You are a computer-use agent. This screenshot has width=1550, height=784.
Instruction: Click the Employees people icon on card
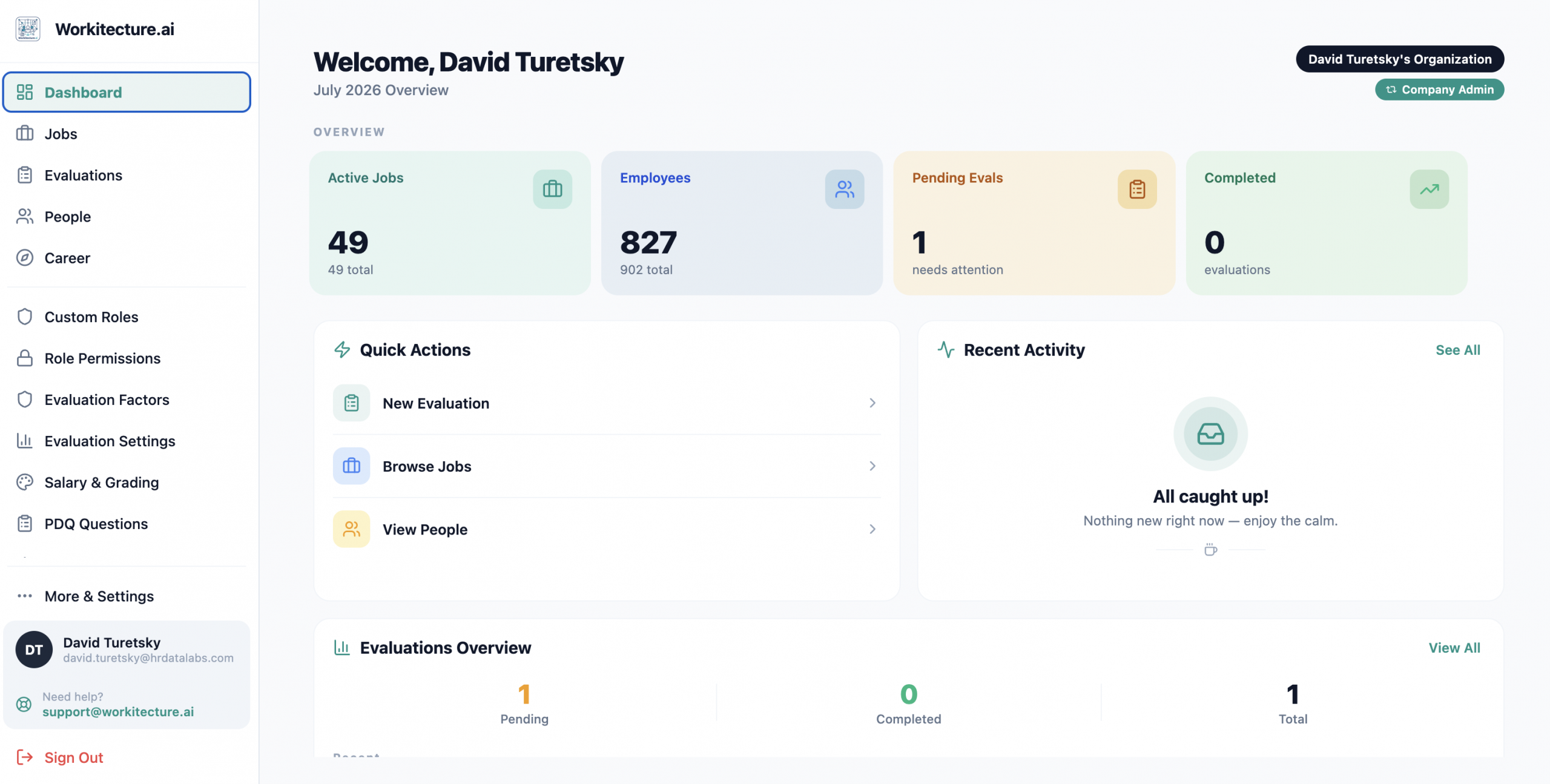tap(845, 189)
